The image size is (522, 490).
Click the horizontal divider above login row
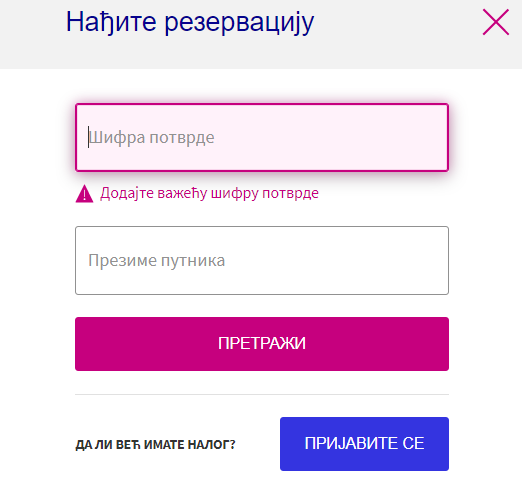click(x=262, y=394)
